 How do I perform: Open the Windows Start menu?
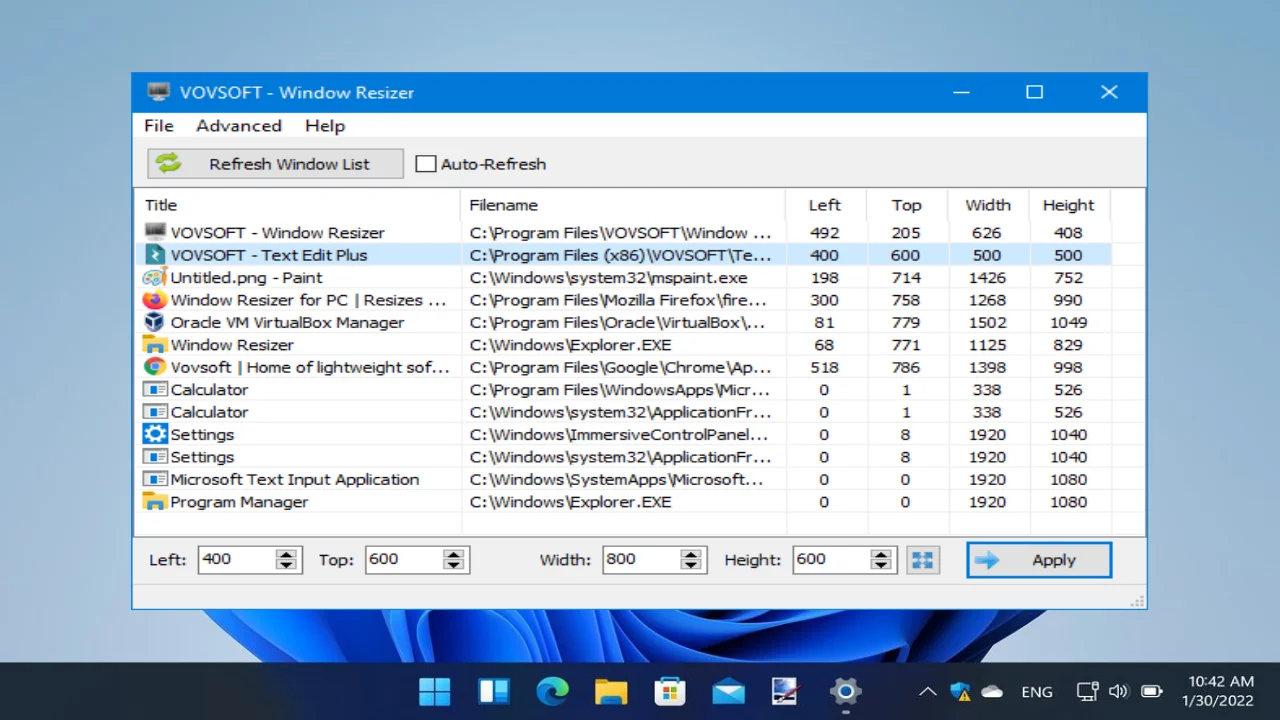point(435,691)
